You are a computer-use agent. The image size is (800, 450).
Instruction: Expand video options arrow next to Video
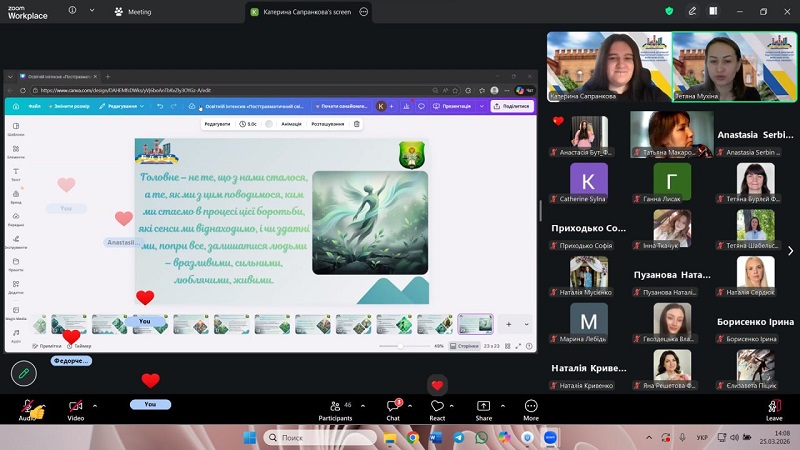pos(94,406)
